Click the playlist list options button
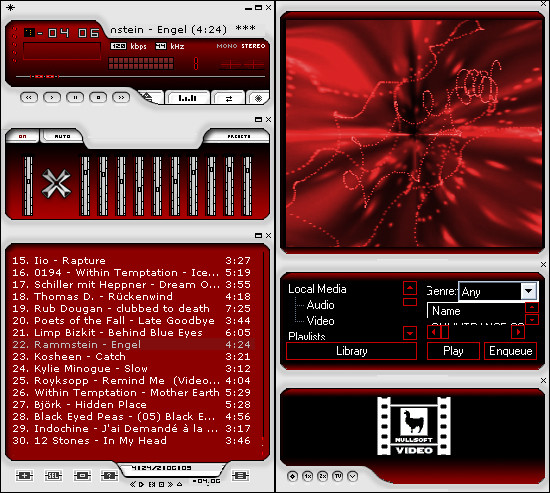The height and width of the screenshot is (493, 550). 240,475
